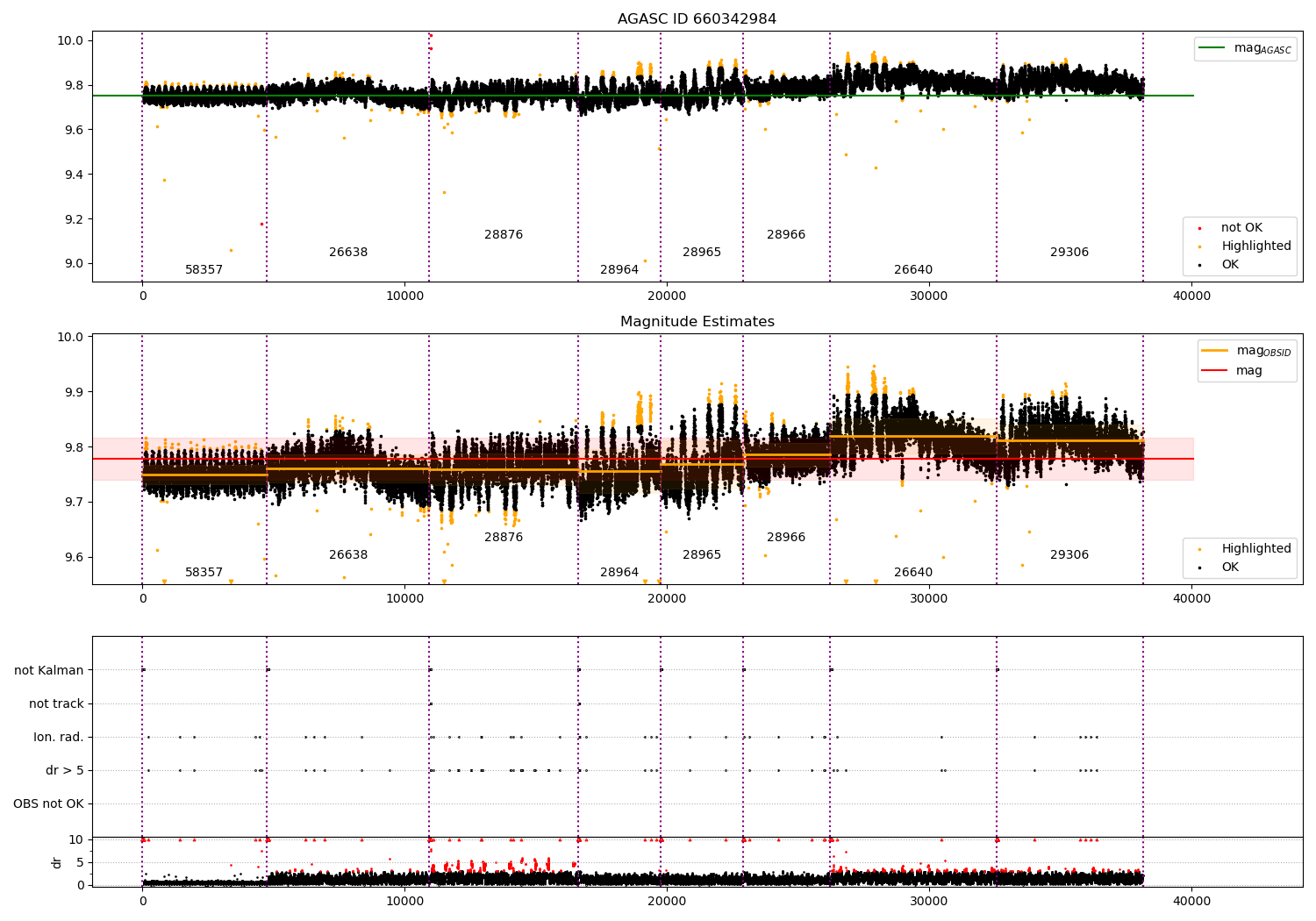Click OBSID label 28965 in the top plot
This screenshot has width=1316, height=921.
(x=702, y=253)
